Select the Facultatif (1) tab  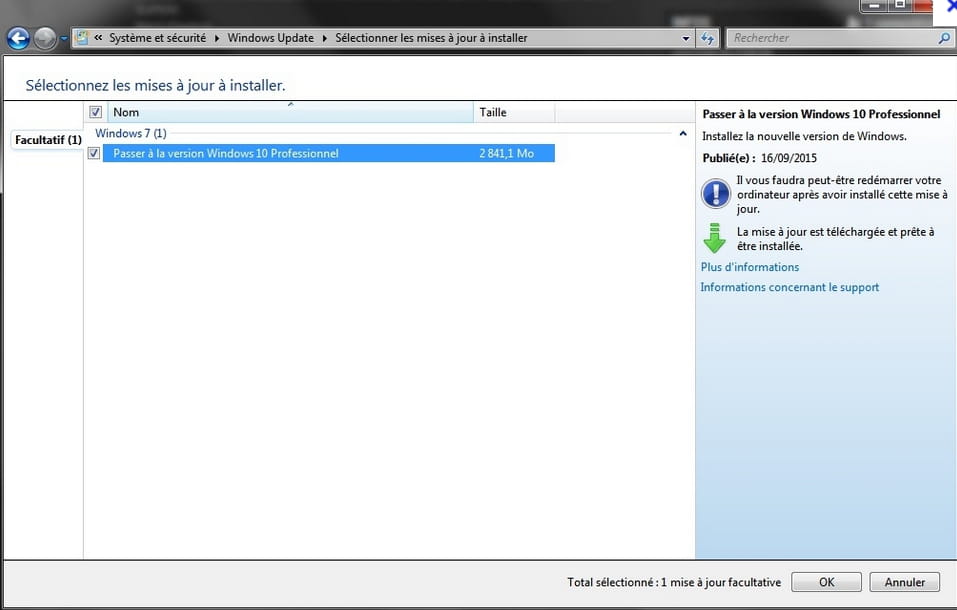click(48, 140)
